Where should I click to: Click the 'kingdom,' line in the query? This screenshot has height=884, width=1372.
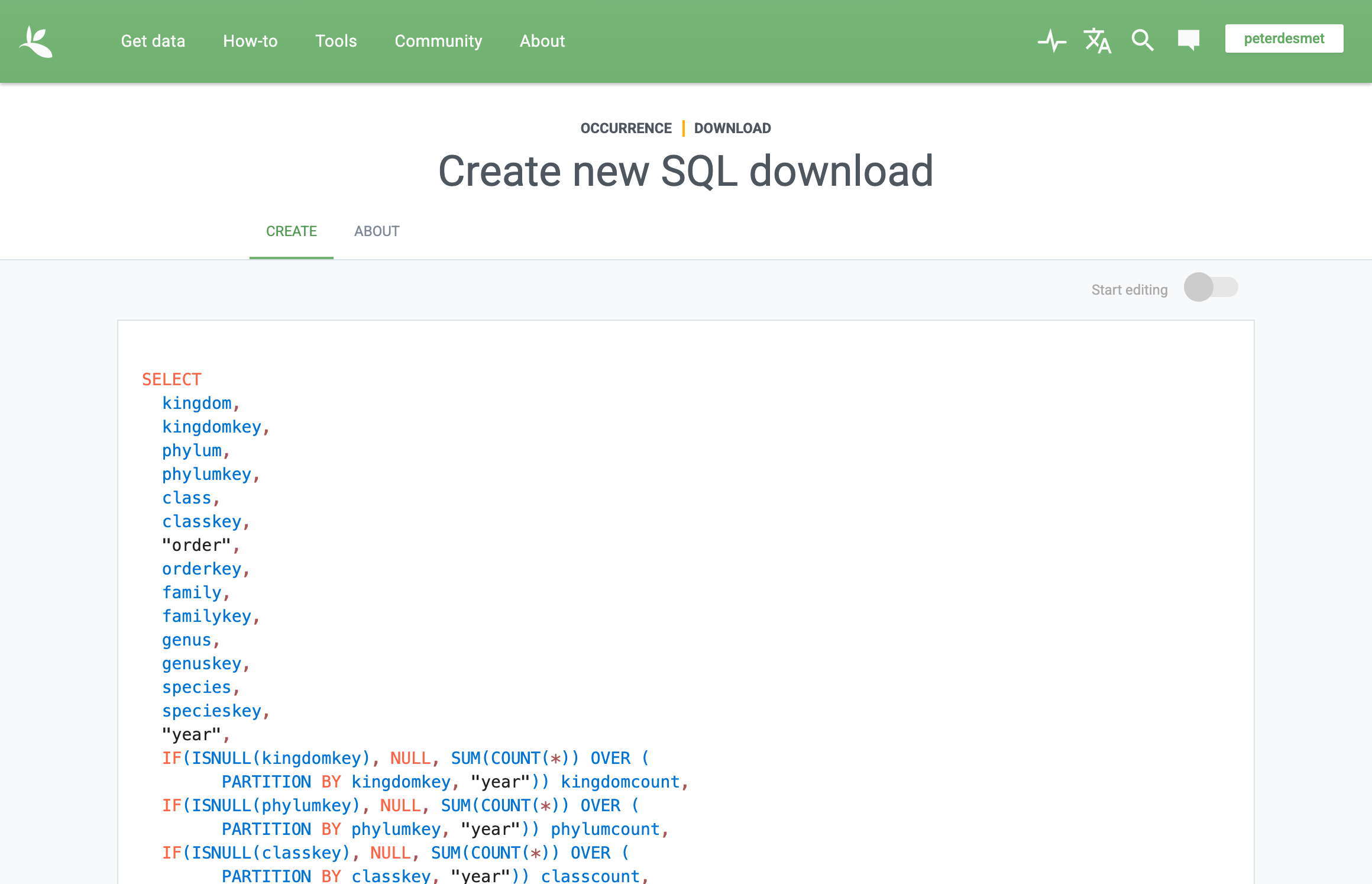201,403
